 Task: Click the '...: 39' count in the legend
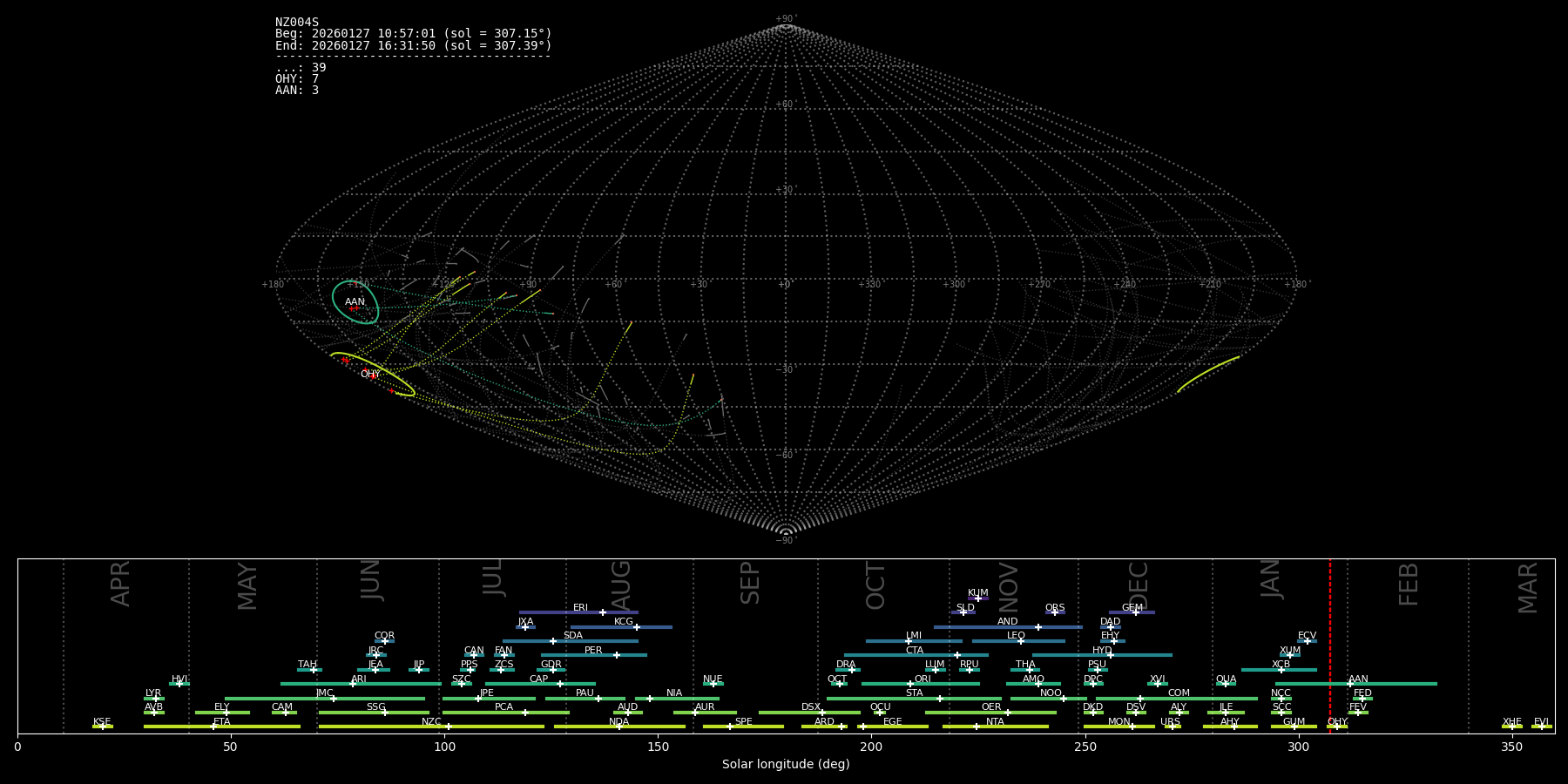301,68
